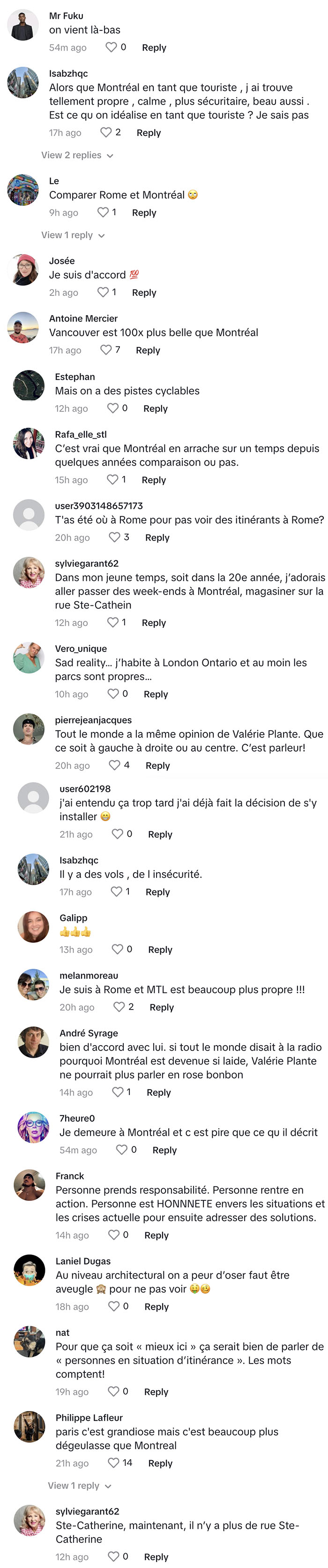Open Laniel Dugas profile name link
Viewport: 328px width, 1568px height.
tap(83, 1260)
